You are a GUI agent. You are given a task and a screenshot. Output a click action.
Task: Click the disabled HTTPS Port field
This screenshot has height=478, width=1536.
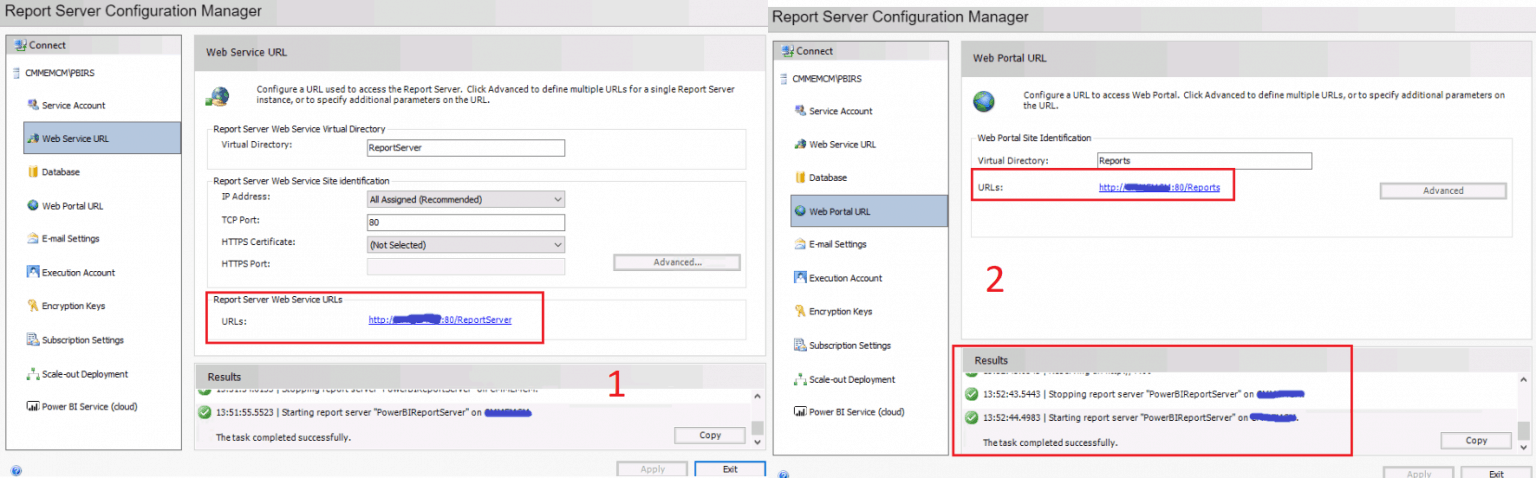coord(466,266)
